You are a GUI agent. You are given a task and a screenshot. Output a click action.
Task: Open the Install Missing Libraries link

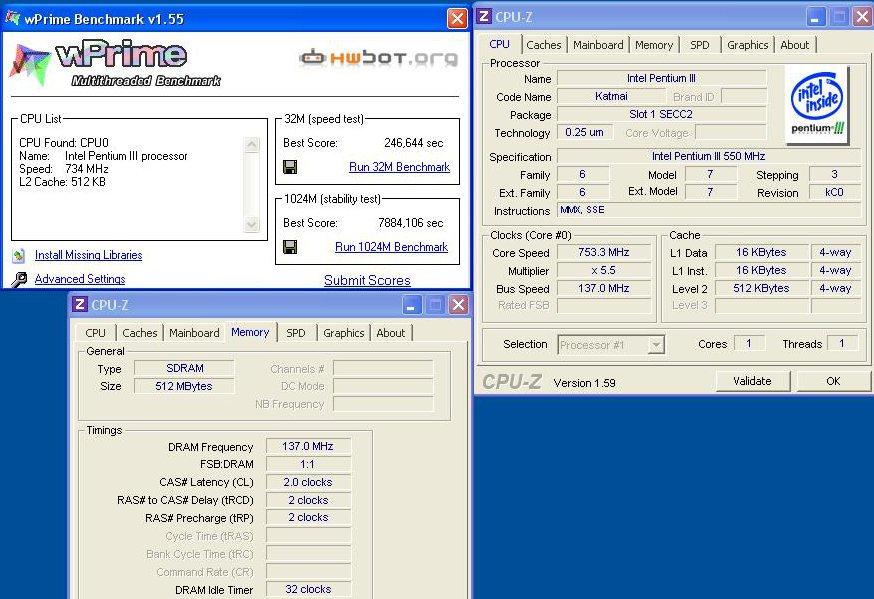coord(89,255)
